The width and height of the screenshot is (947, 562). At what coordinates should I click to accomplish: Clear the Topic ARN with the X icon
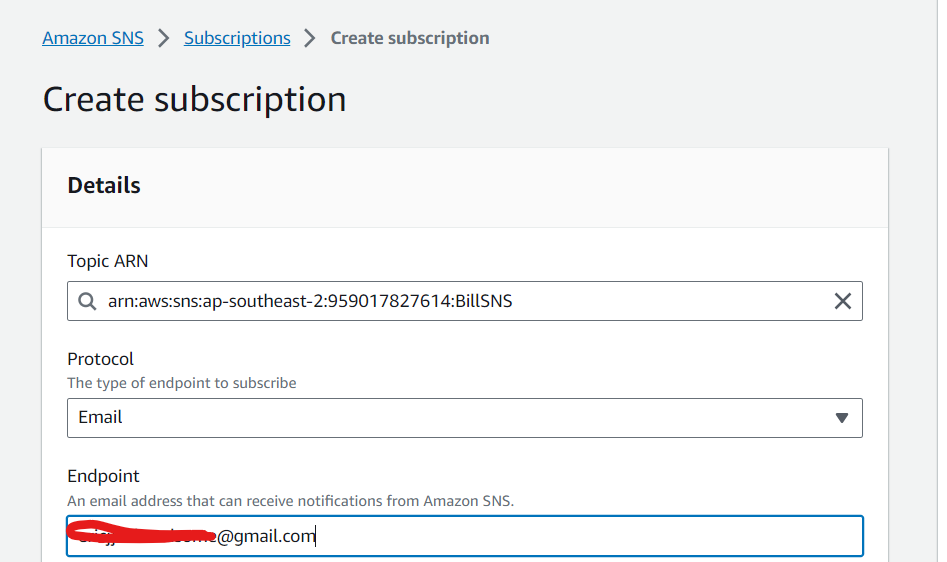pyautogui.click(x=843, y=301)
